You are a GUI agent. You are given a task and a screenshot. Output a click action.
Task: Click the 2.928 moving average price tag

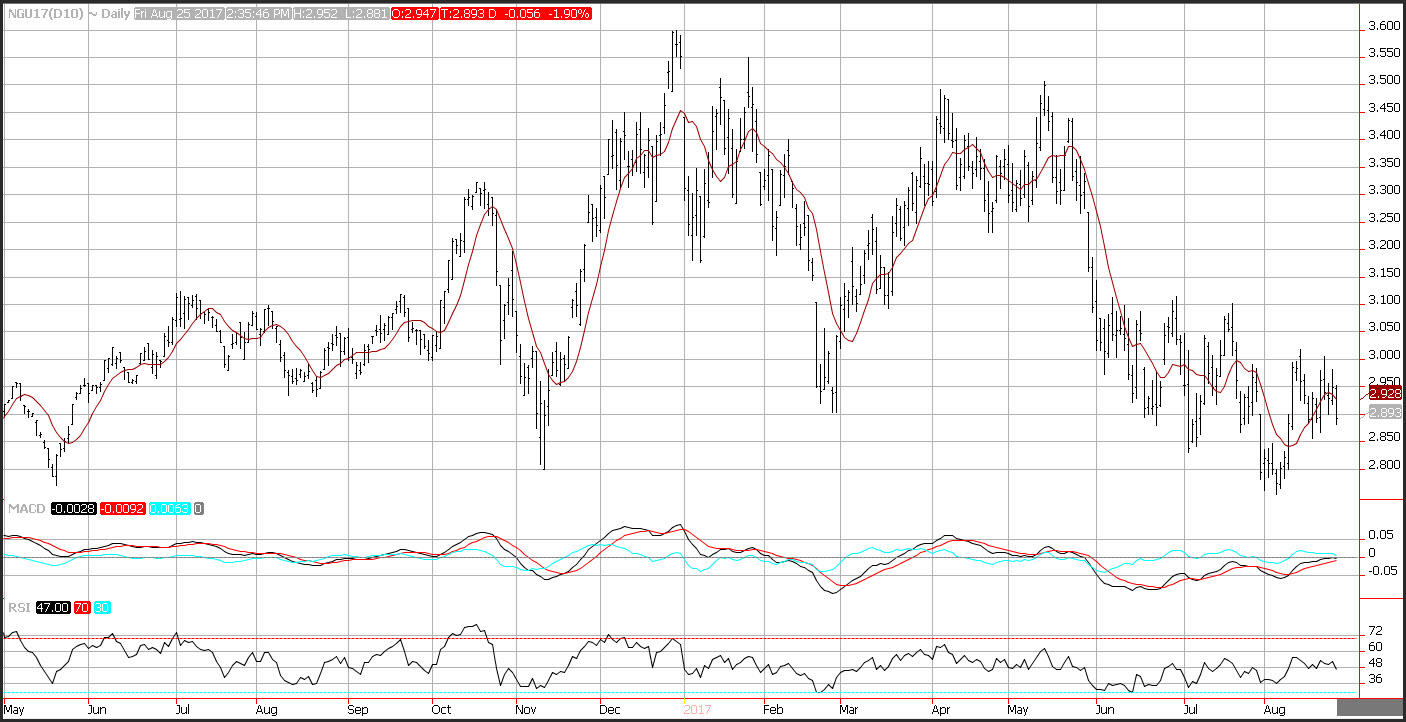click(1385, 393)
